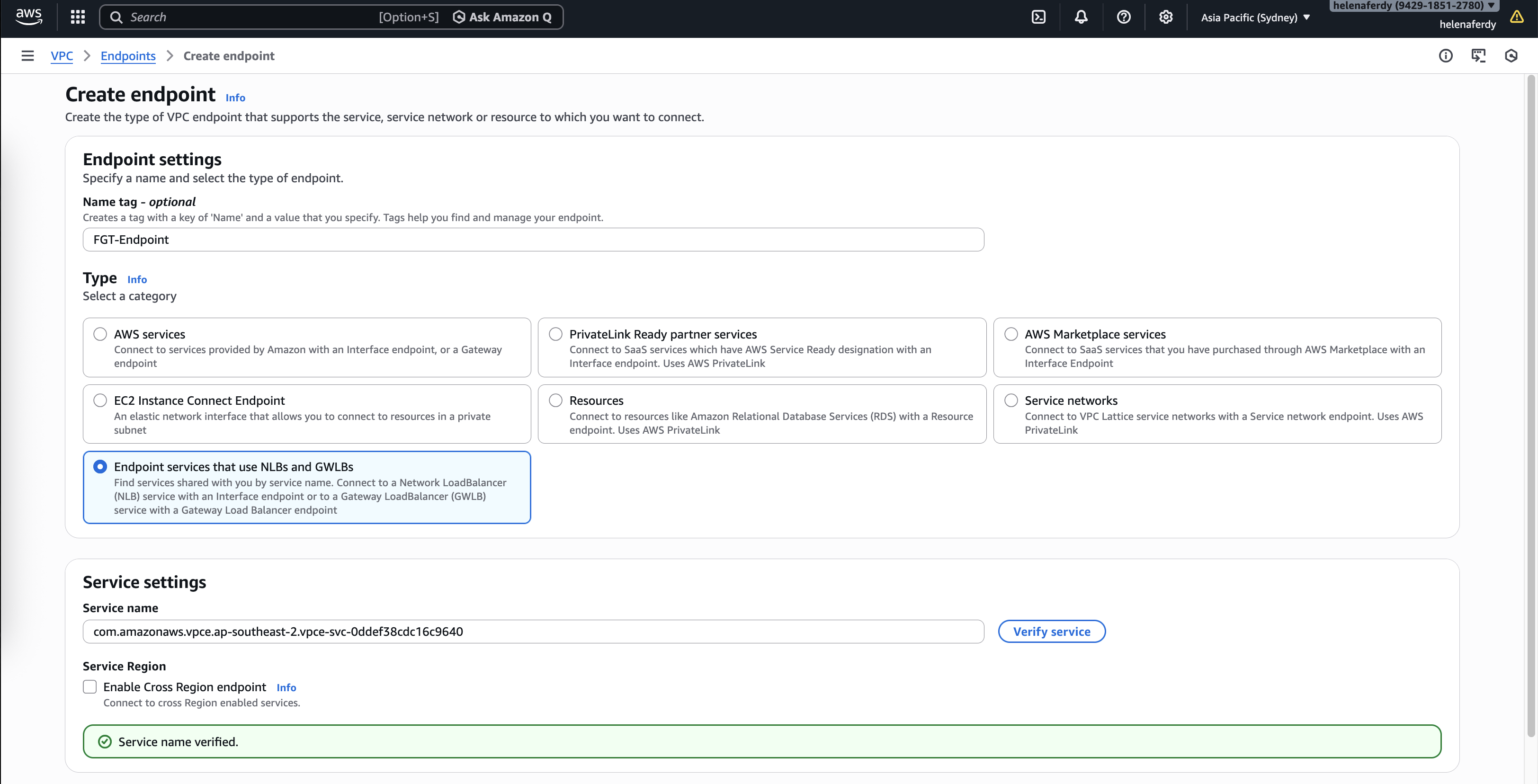Toggle the side navigation hamburger menu

[x=27, y=56]
